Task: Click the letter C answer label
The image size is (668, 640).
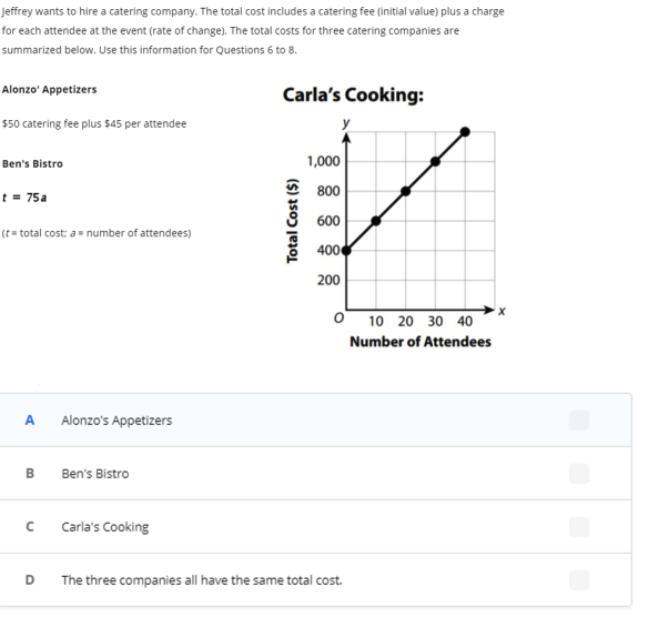Action: click(x=29, y=527)
